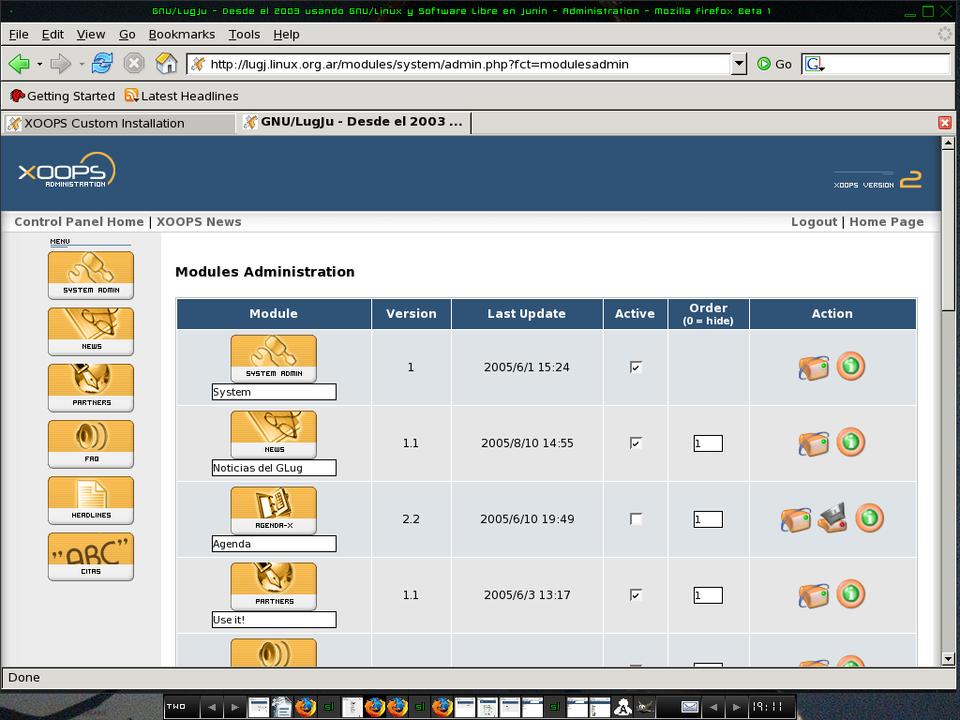Viewport: 960px width, 720px height.
Task: Open the Partners module sidebar icon
Action: tap(90, 387)
